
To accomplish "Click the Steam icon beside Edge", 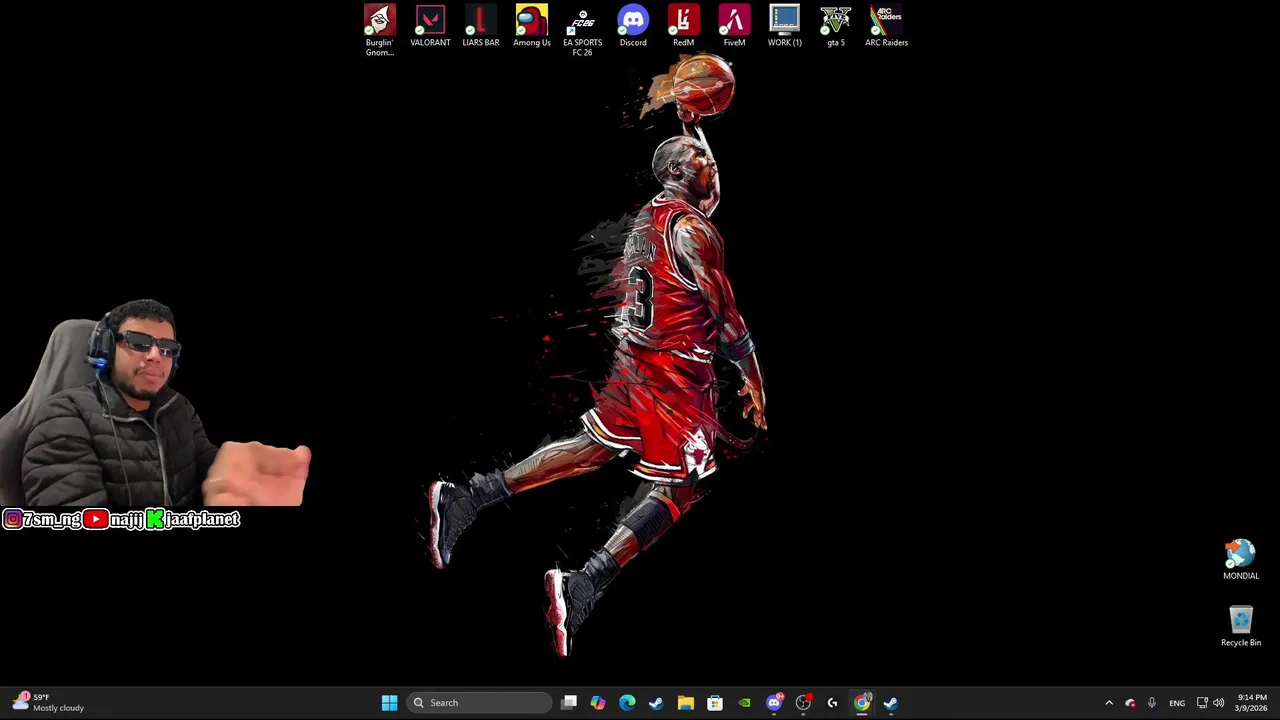I will (656, 703).
